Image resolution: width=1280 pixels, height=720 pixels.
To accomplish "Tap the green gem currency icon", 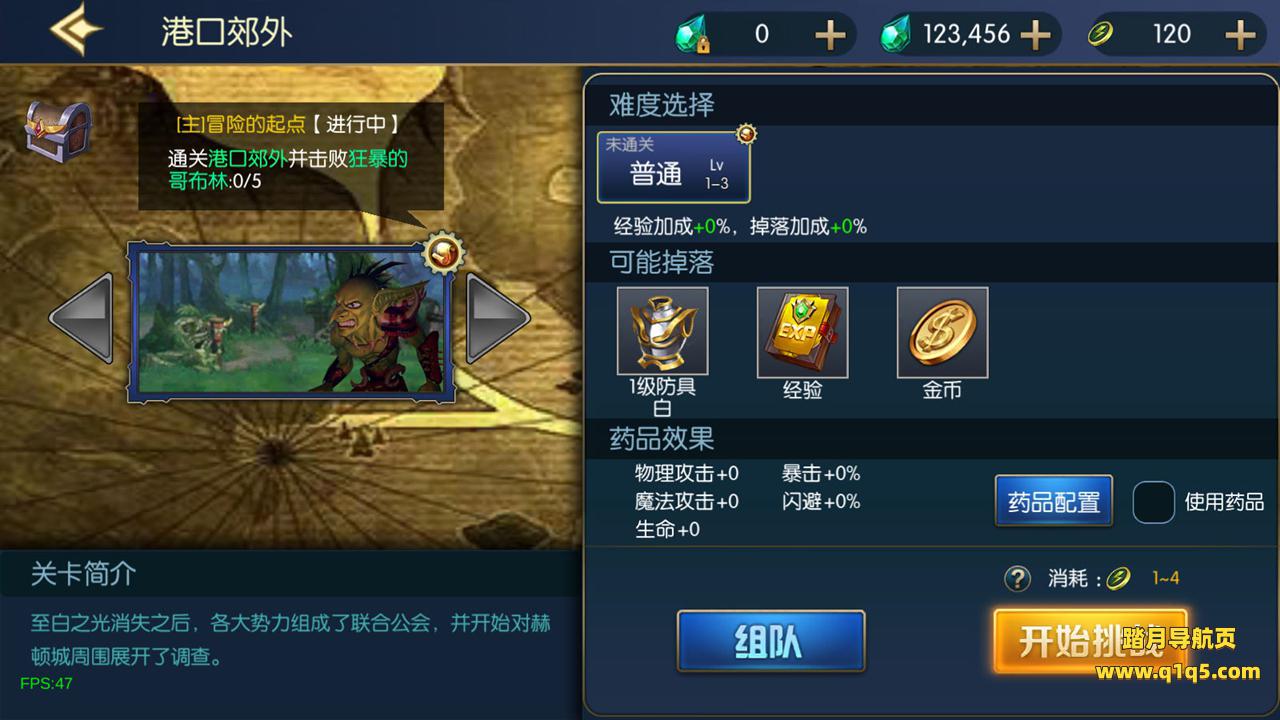I will 895,36.
